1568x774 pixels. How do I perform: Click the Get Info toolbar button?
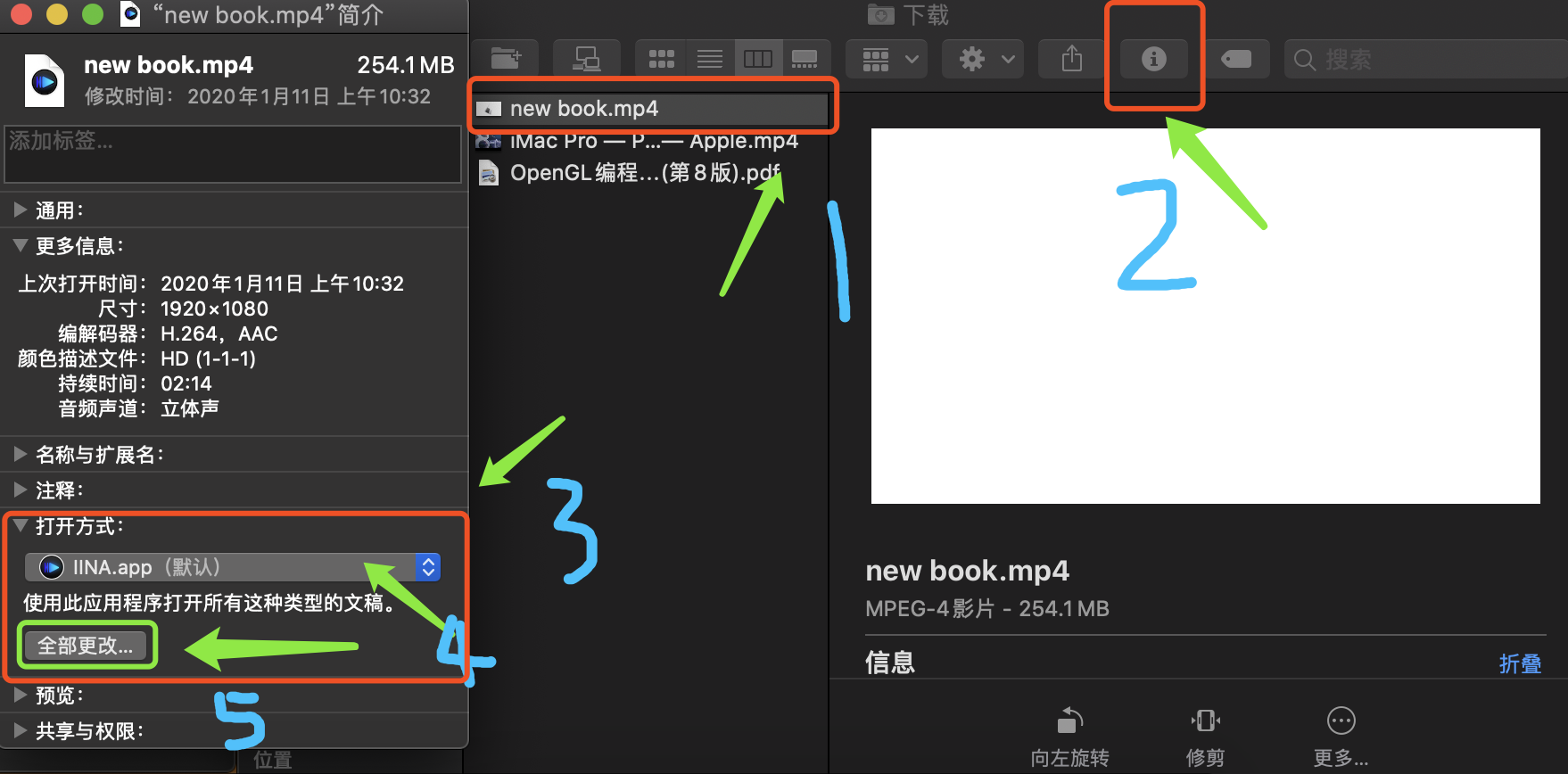coord(1154,59)
